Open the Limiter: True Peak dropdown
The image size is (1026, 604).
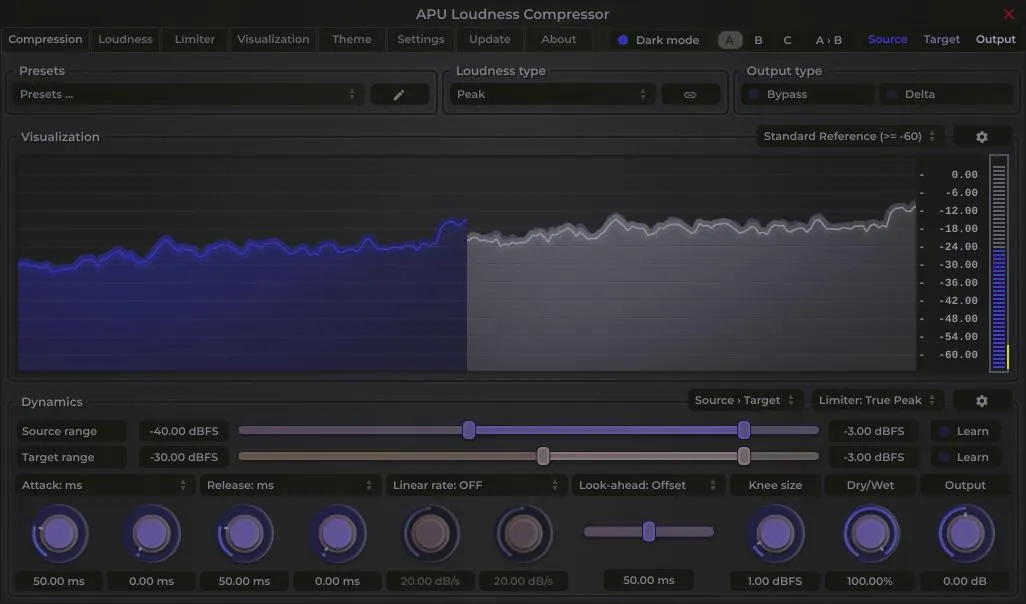tap(877, 399)
